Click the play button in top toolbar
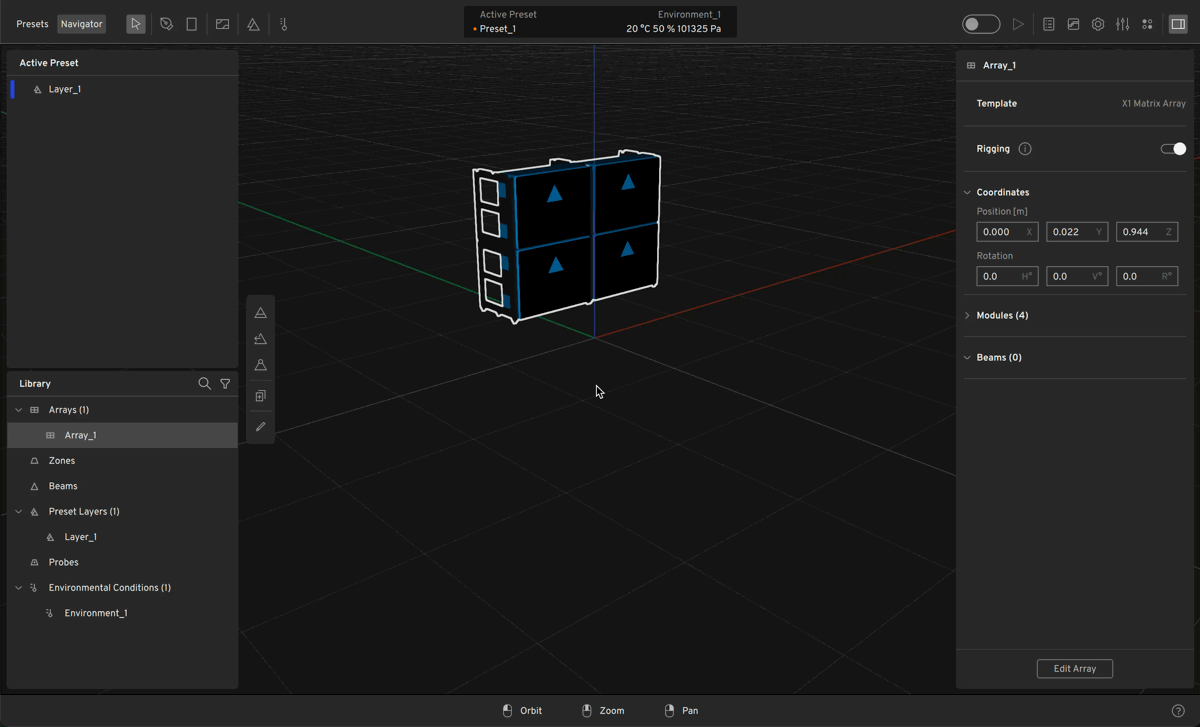This screenshot has width=1200, height=727. [1018, 24]
